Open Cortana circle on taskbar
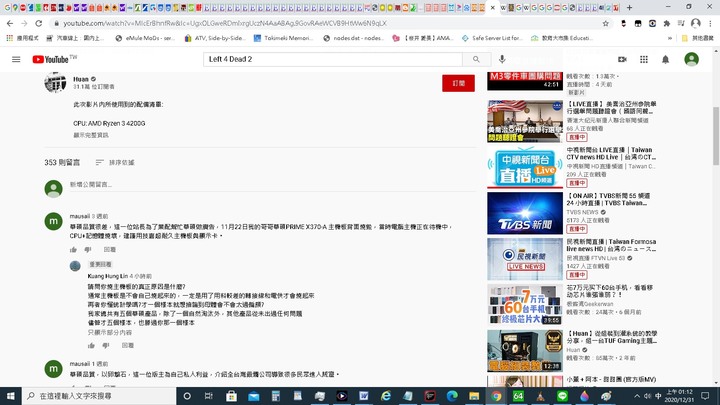 tap(187, 396)
